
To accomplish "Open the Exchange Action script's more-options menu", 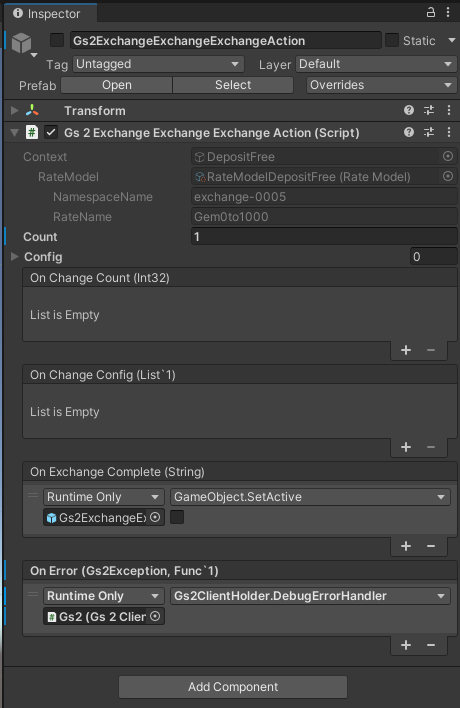I will pyautogui.click(x=449, y=132).
